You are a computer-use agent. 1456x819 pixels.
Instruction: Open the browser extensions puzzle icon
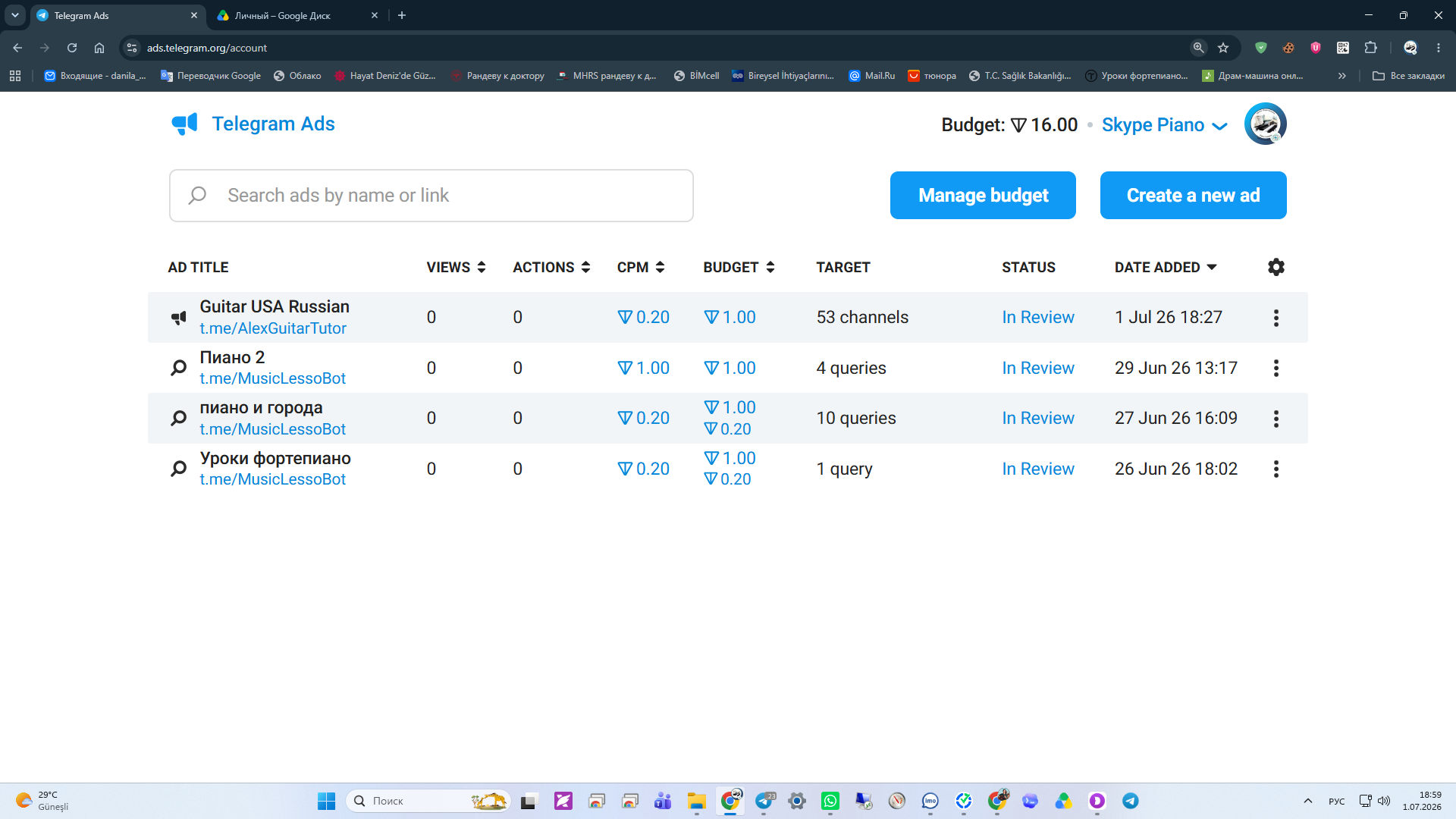tap(1370, 48)
